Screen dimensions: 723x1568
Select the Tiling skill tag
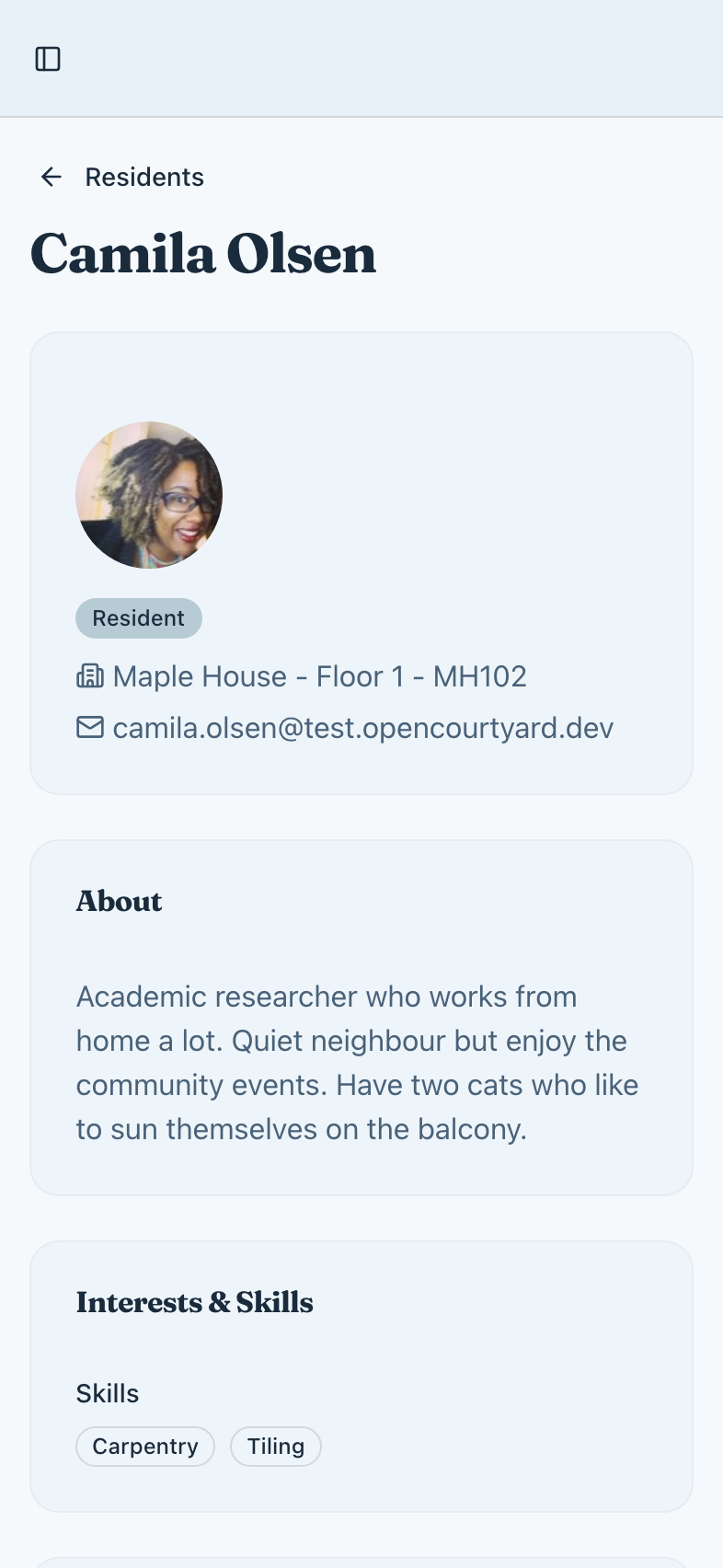click(x=276, y=1447)
